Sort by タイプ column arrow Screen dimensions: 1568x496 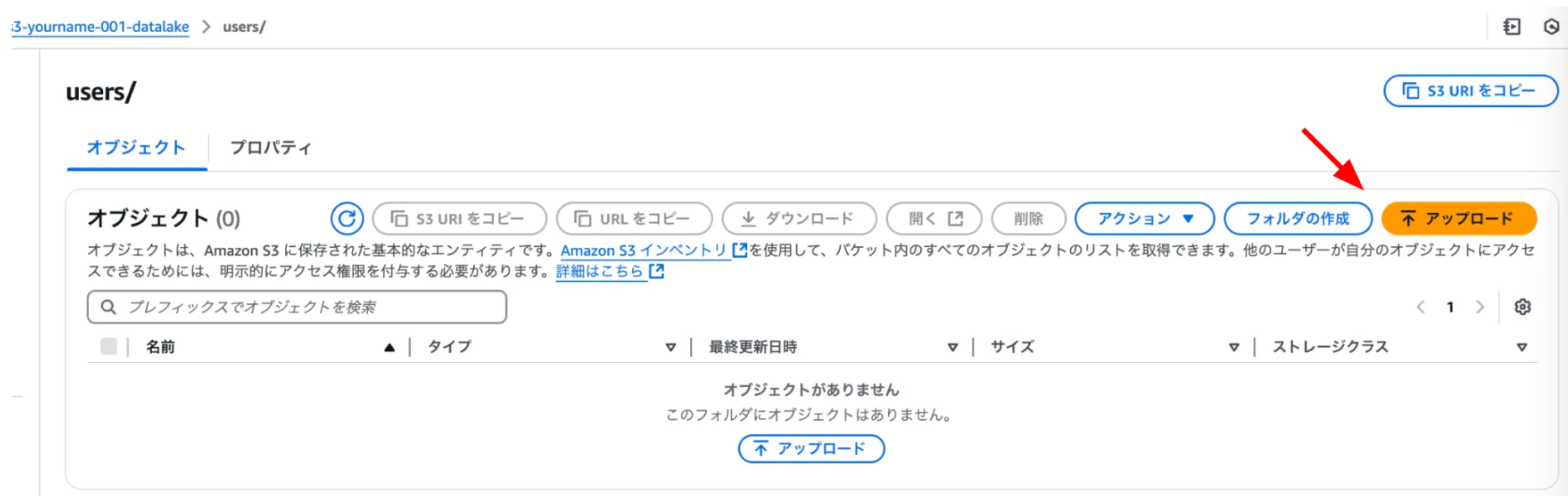coord(671,347)
